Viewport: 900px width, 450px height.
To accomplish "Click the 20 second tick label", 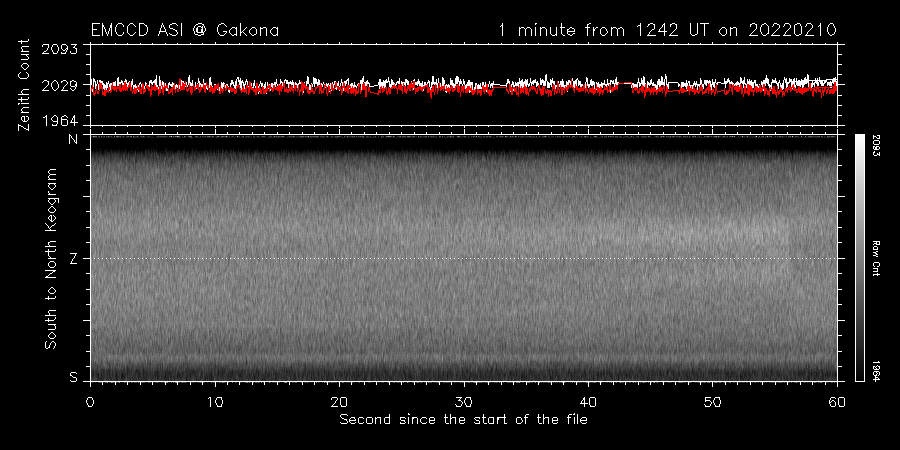I will 340,400.
